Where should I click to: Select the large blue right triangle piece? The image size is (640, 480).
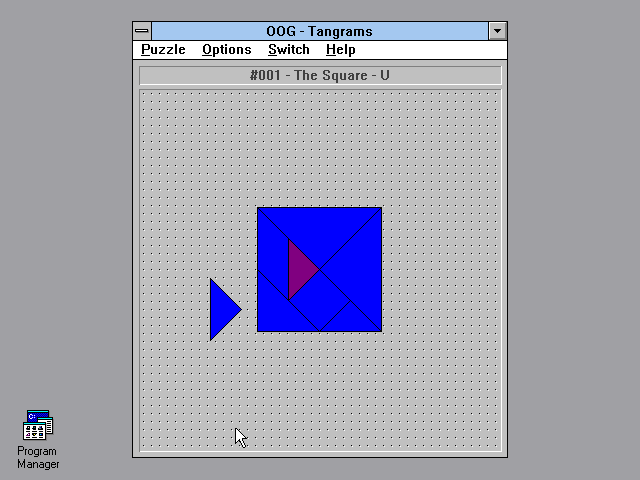point(359,269)
